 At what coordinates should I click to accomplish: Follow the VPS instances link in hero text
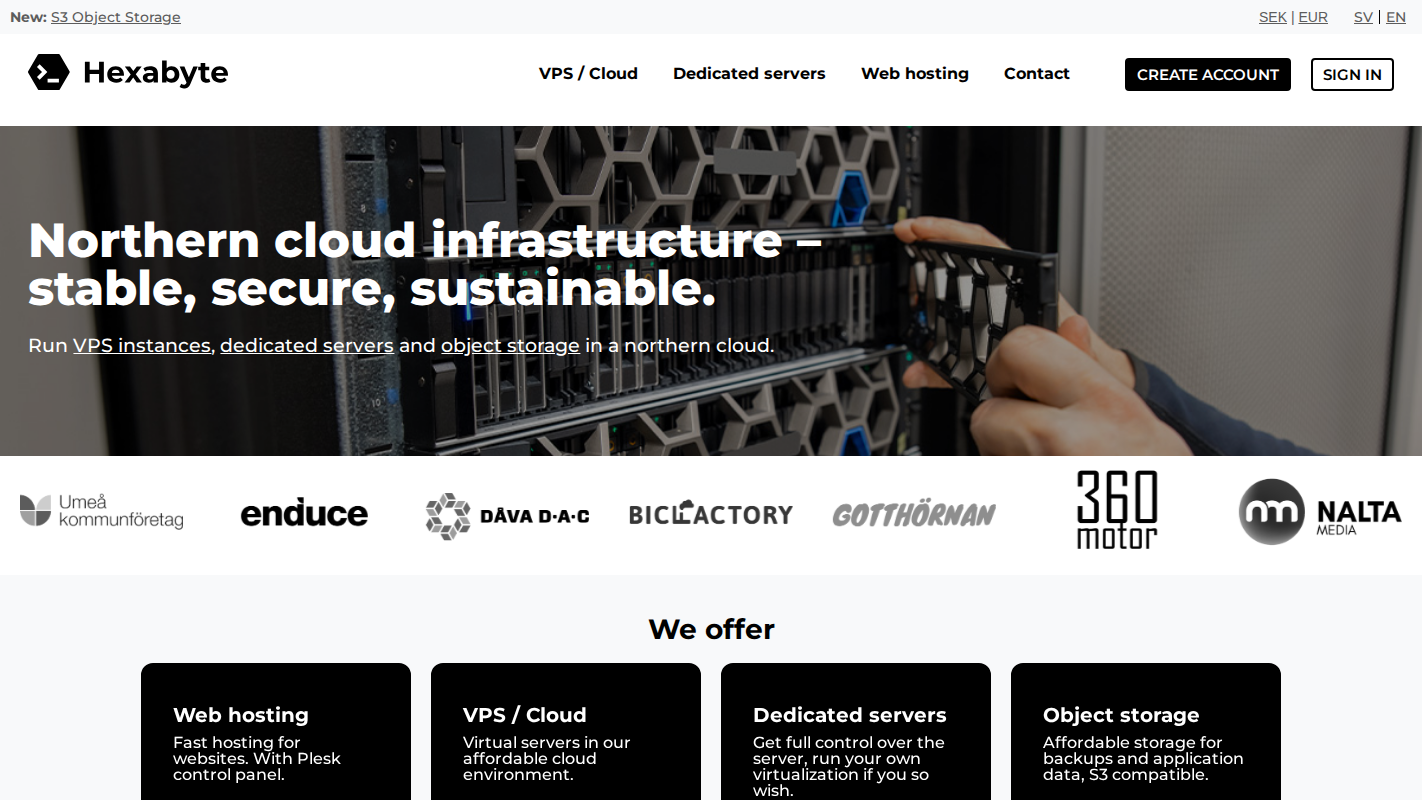coord(142,346)
